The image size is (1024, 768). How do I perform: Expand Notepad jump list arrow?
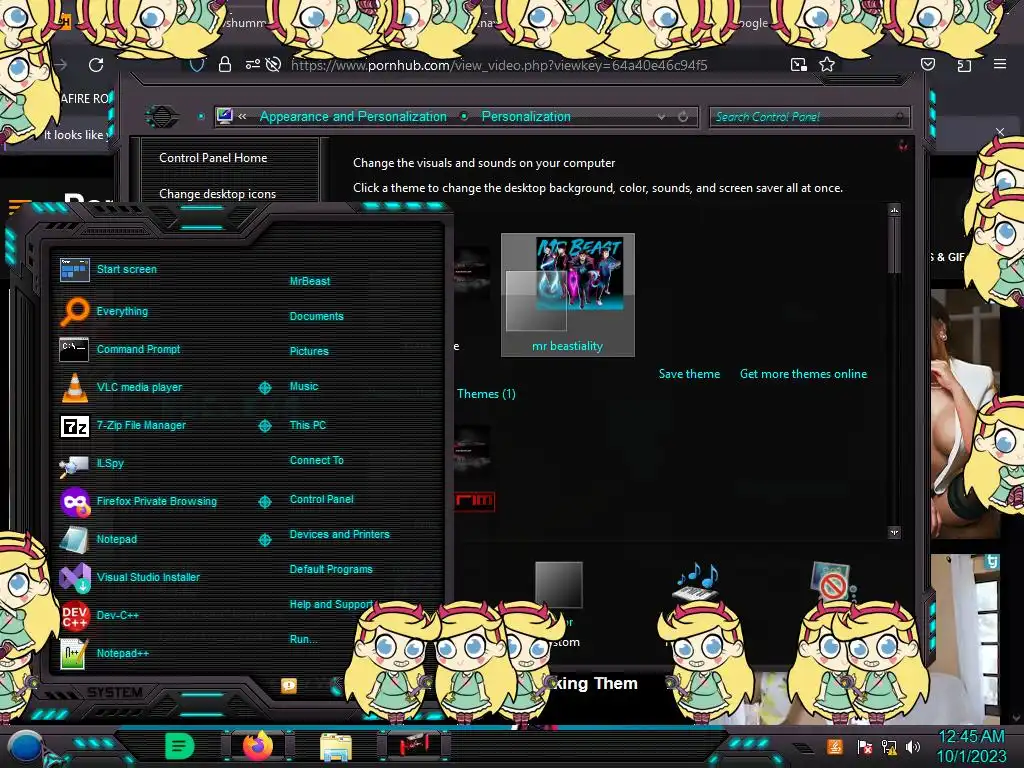coord(264,539)
